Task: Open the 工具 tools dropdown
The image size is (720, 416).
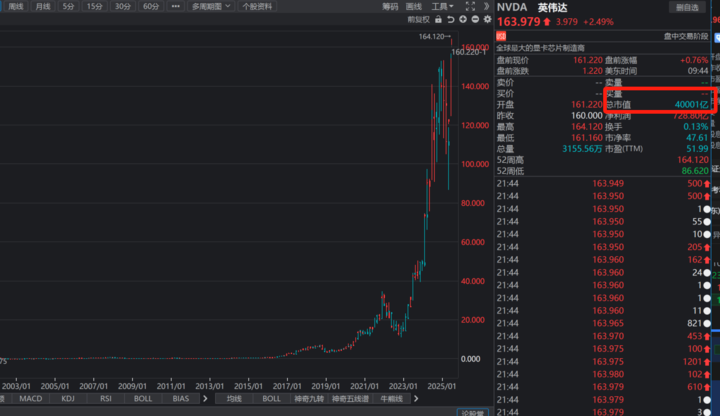Action: (442, 6)
